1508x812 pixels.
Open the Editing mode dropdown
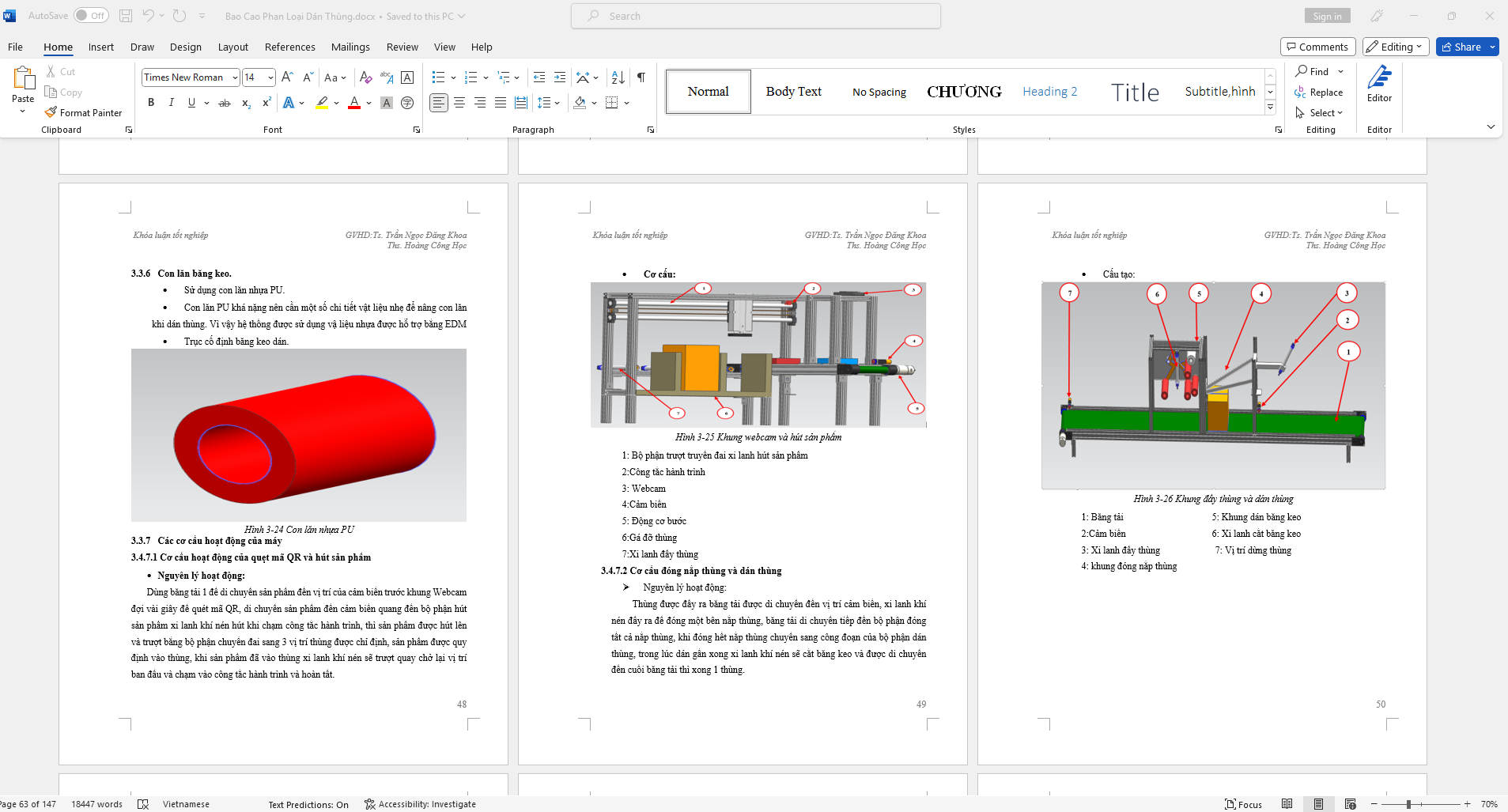1396,47
